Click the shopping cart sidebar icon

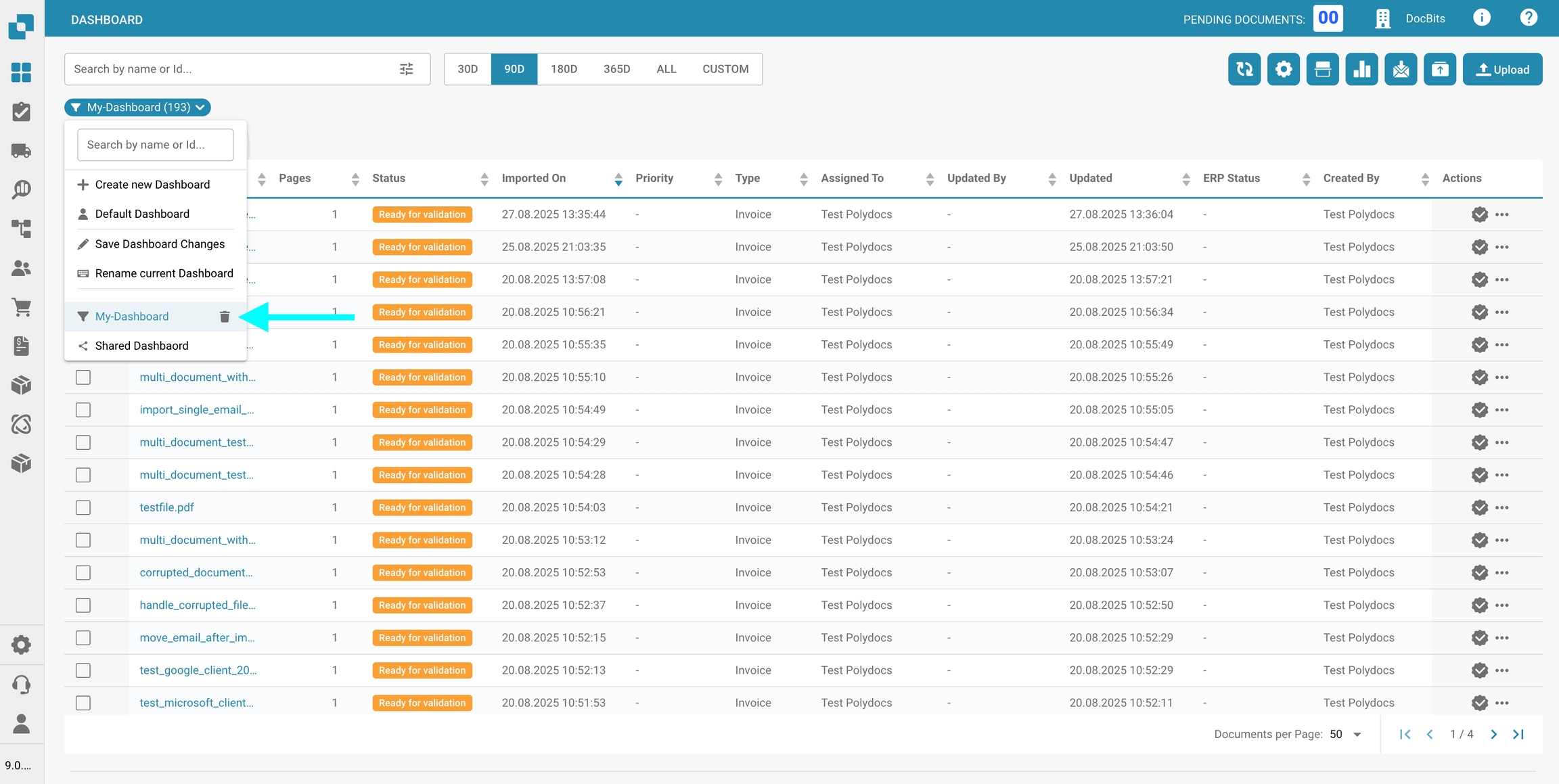[21, 307]
